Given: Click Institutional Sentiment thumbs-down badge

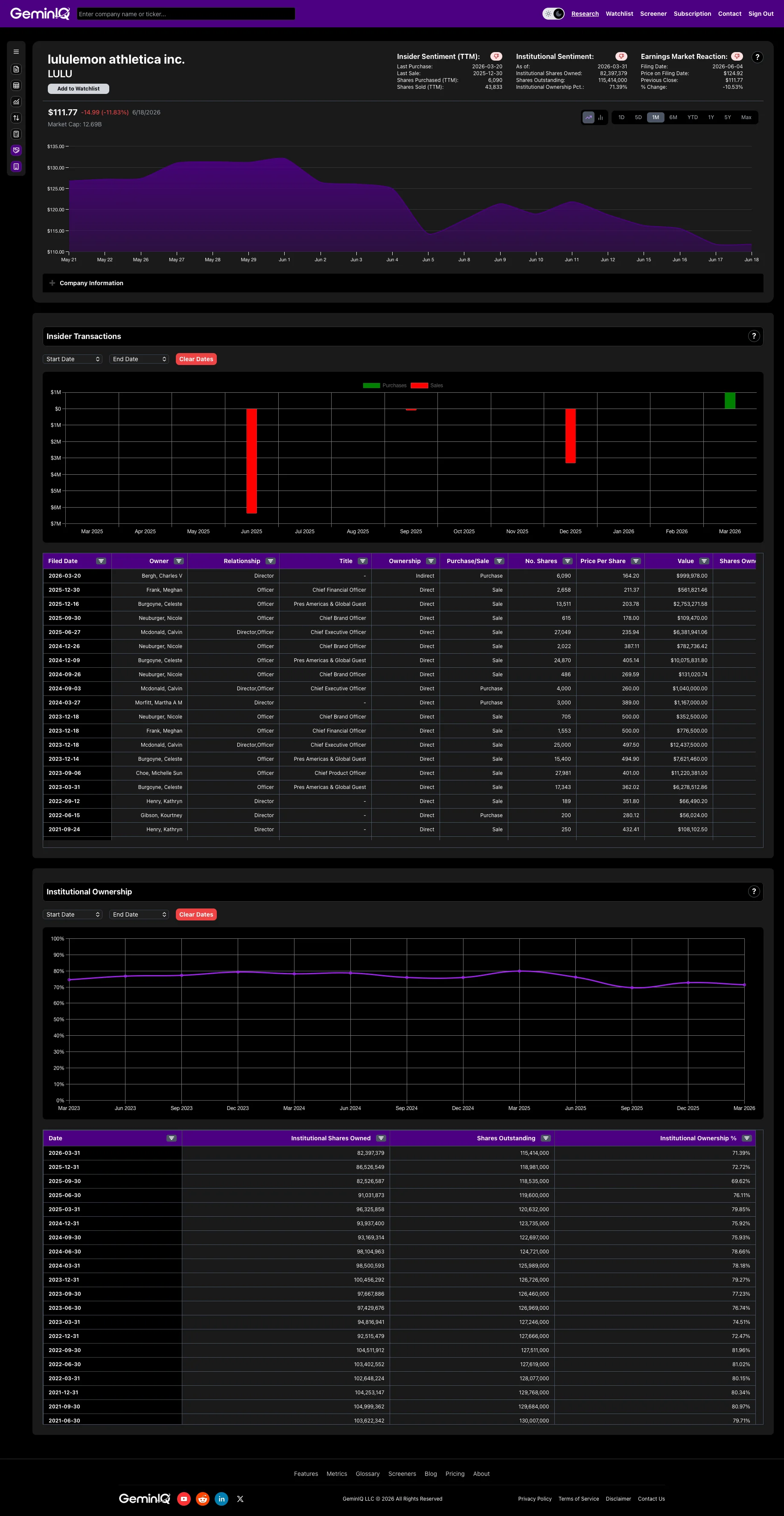Looking at the screenshot, I should tap(621, 56).
